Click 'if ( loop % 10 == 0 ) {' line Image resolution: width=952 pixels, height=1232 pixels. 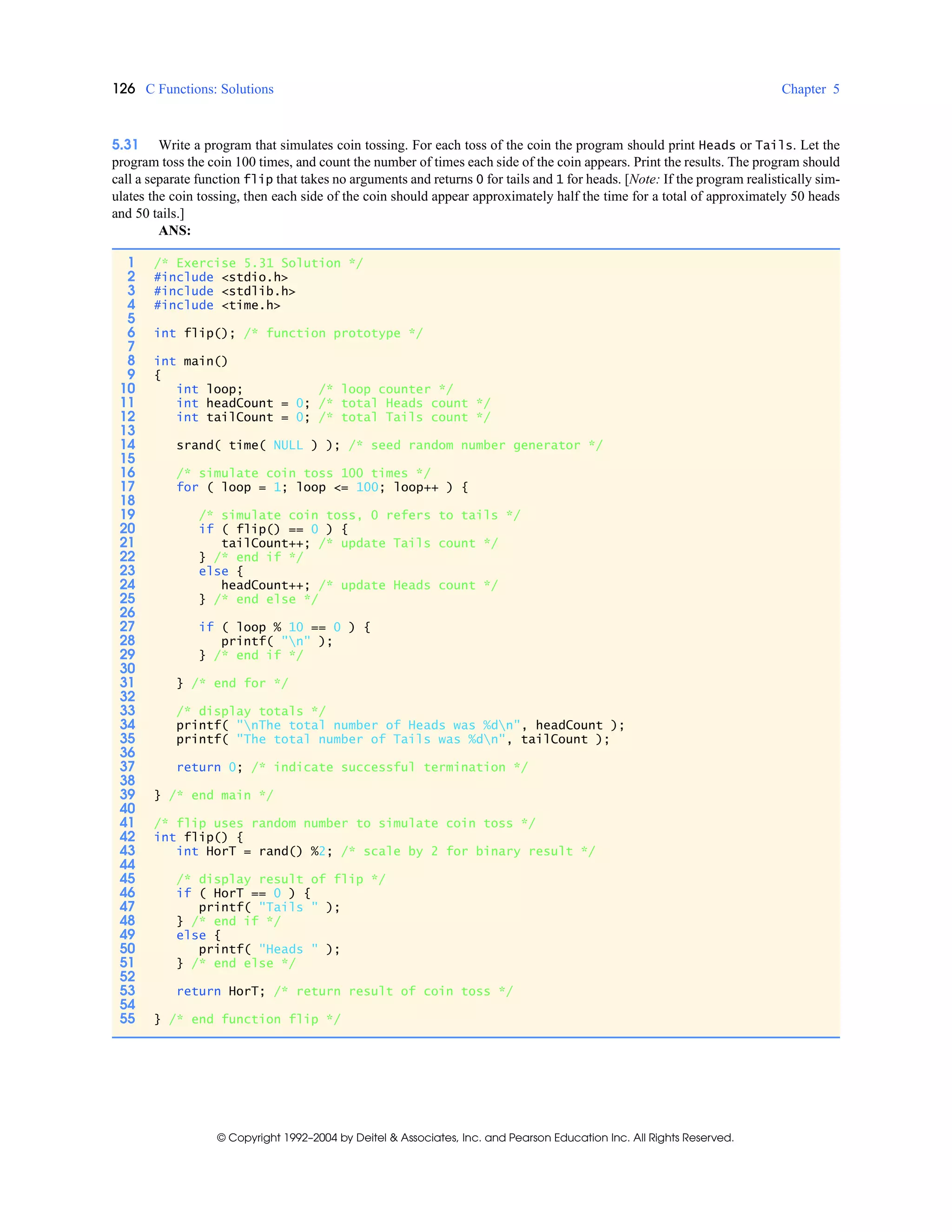pyautogui.click(x=284, y=627)
